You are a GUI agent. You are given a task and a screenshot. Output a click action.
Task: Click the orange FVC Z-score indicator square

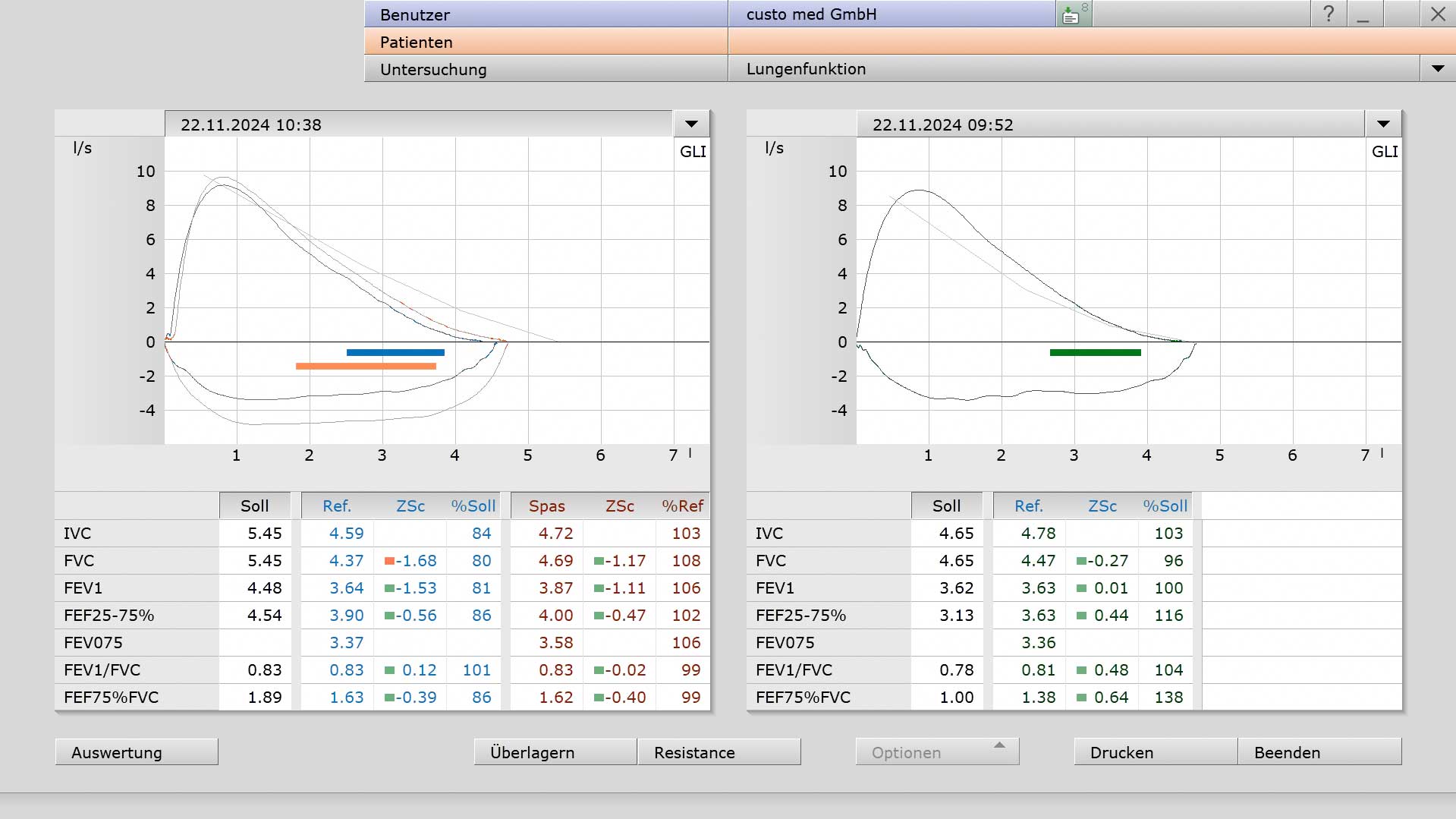pyautogui.click(x=389, y=561)
